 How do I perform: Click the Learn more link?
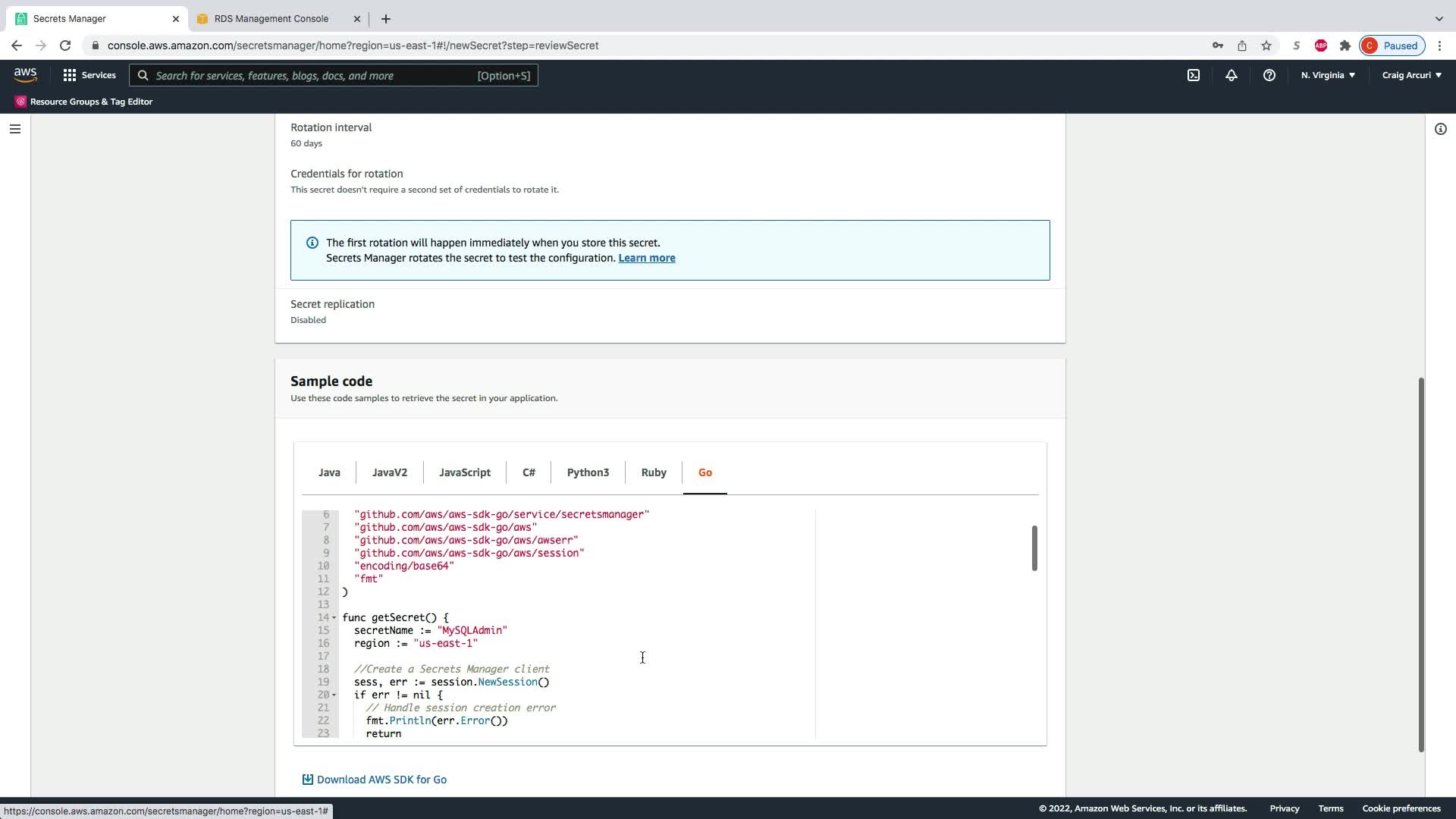coord(646,258)
